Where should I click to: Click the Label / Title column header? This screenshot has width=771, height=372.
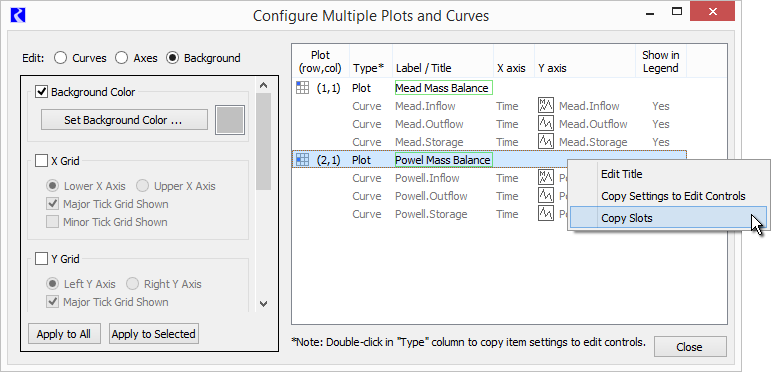[443, 61]
